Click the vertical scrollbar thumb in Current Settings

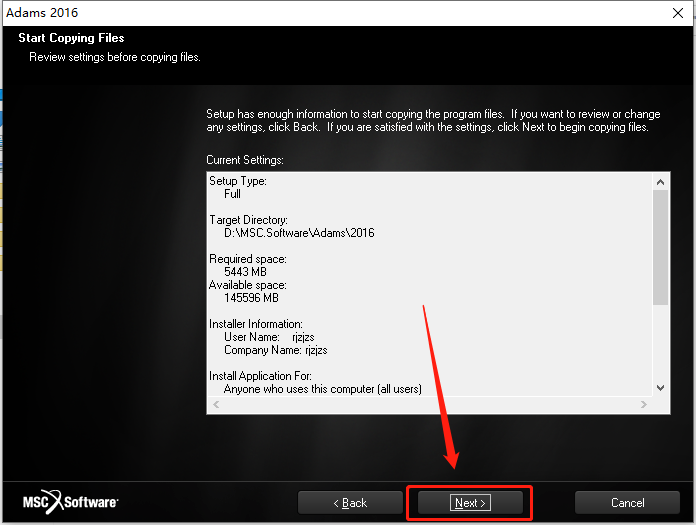click(660, 248)
